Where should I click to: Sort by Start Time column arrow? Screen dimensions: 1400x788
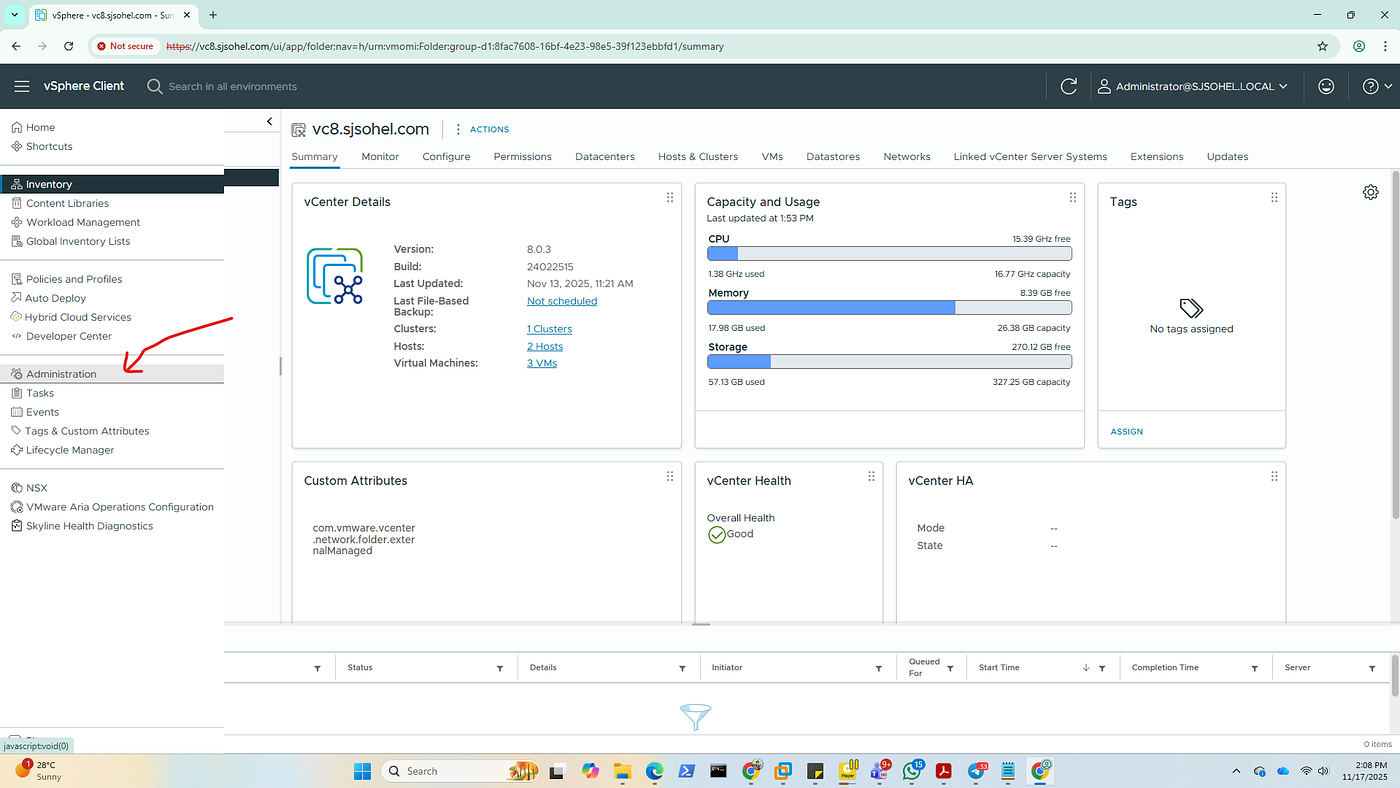pyautogui.click(x=1086, y=668)
